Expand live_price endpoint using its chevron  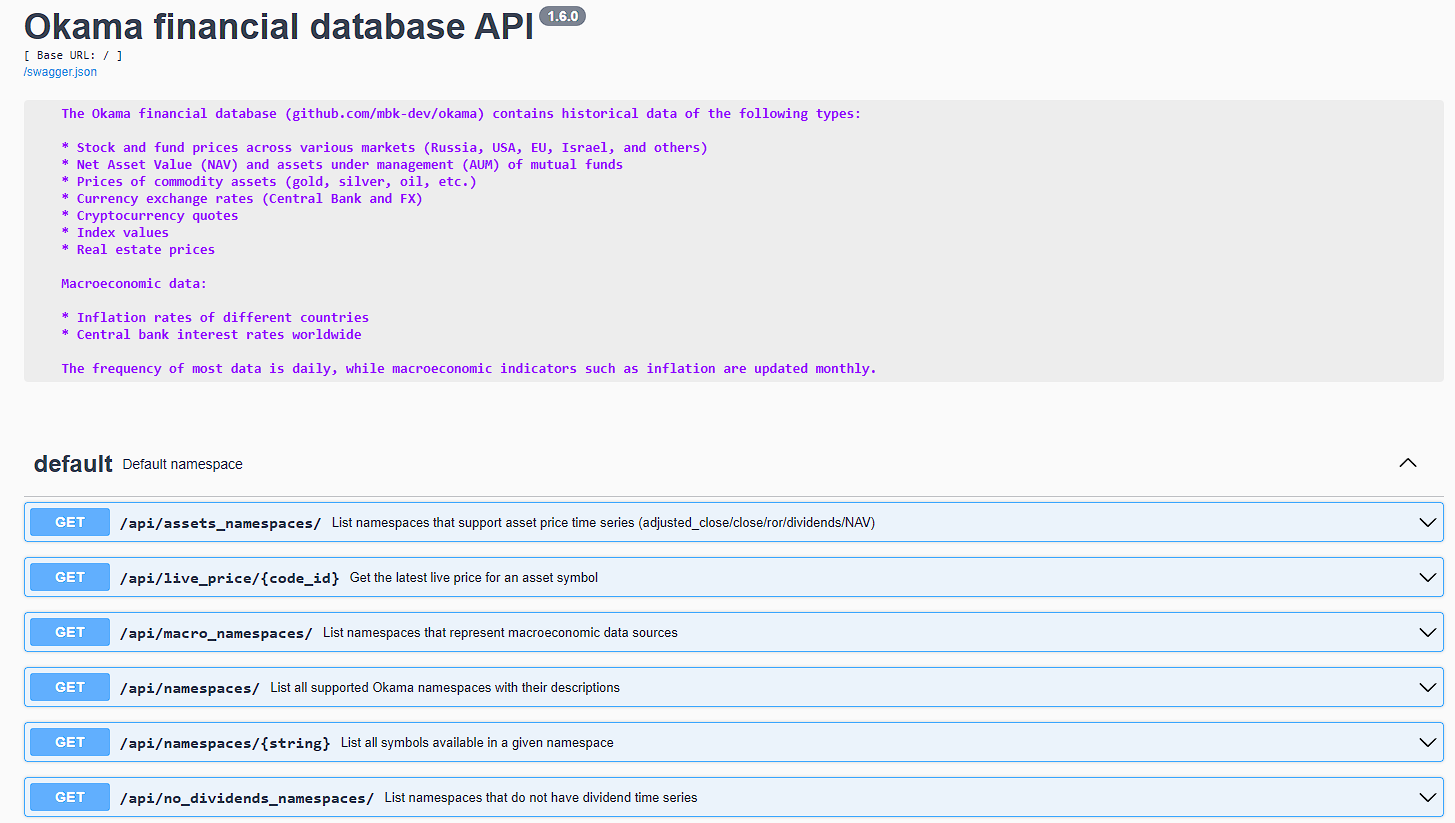pyautogui.click(x=1427, y=577)
